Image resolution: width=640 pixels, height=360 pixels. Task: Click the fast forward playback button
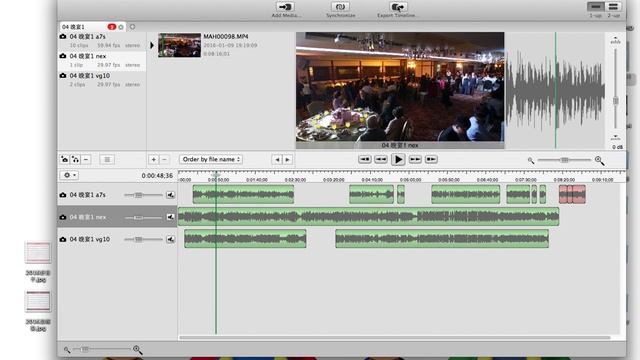[x=415, y=159]
